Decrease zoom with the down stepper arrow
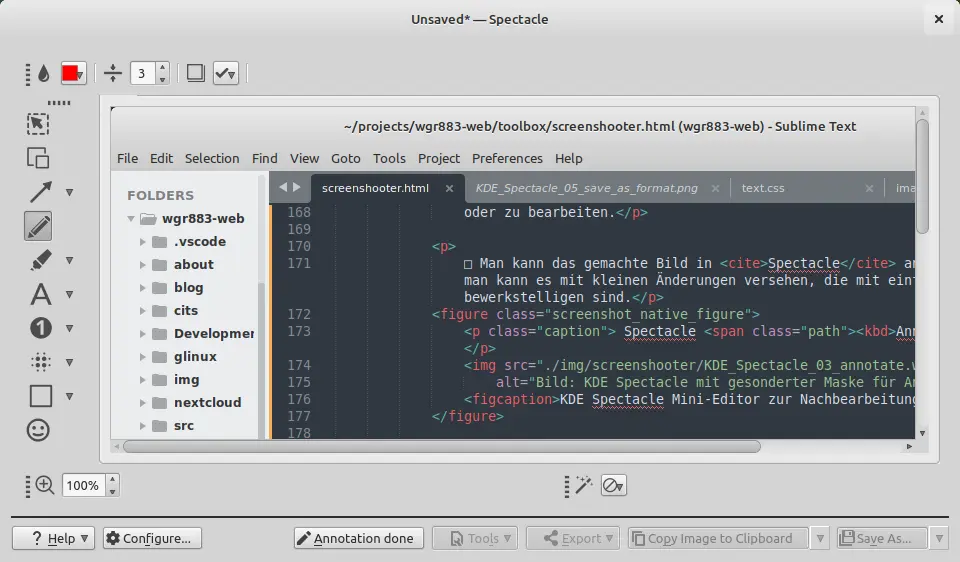 [113, 492]
